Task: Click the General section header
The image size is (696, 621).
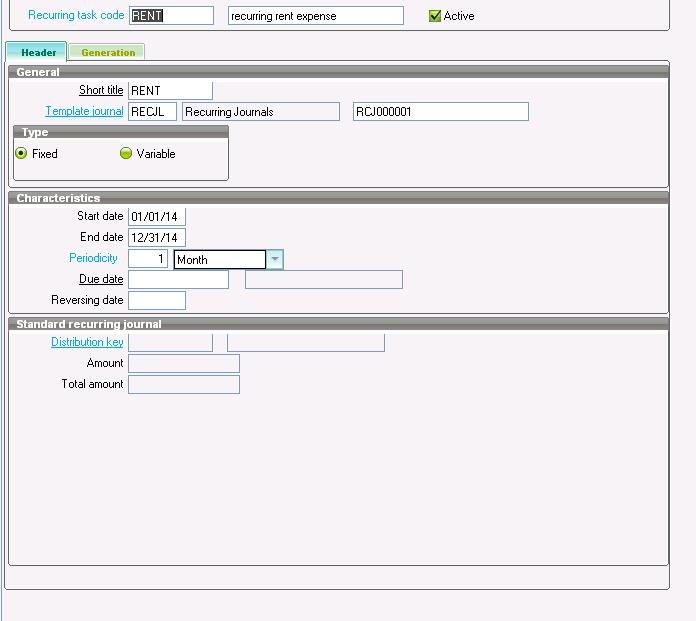Action: tap(338, 71)
